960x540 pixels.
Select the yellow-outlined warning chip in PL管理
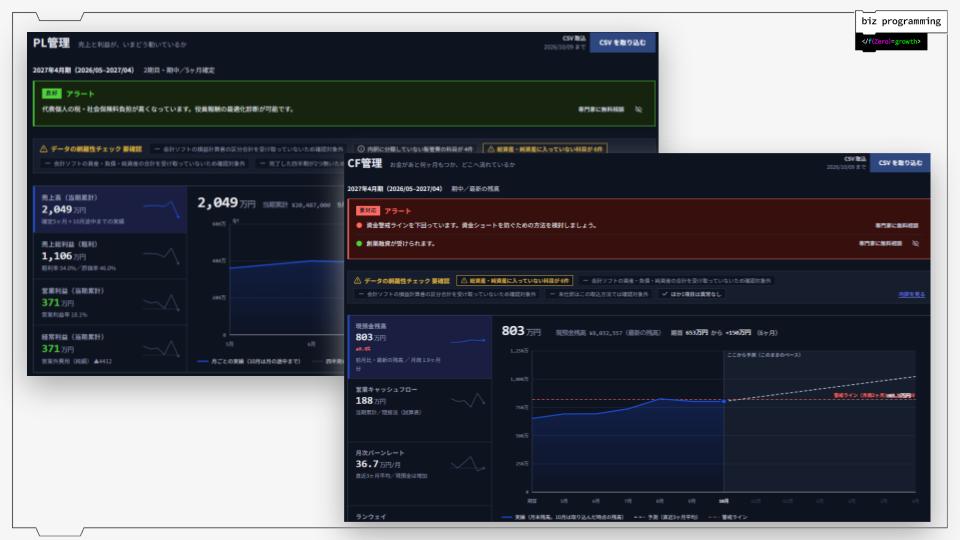pos(545,149)
